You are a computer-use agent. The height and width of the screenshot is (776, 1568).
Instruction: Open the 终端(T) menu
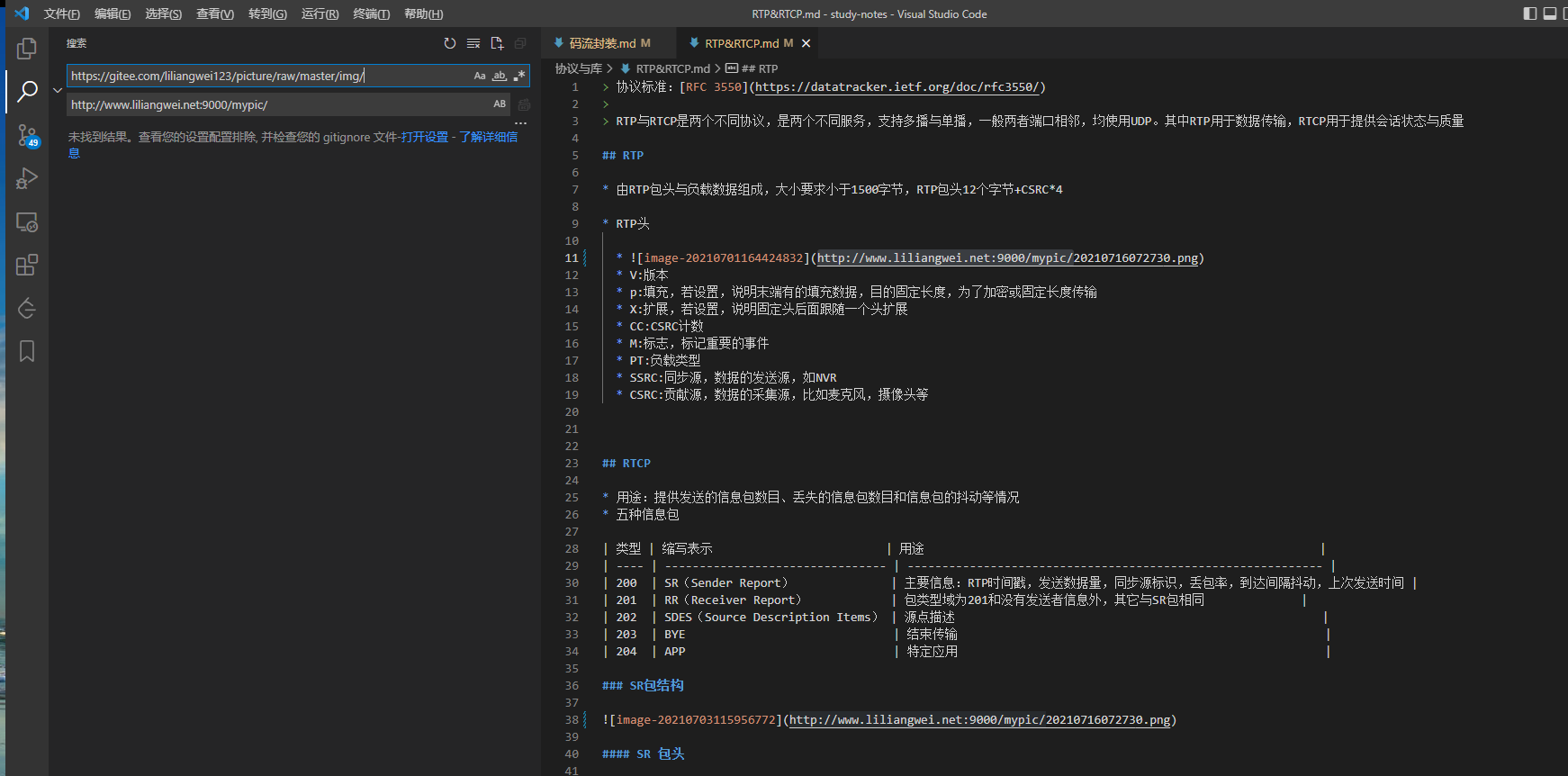372,14
